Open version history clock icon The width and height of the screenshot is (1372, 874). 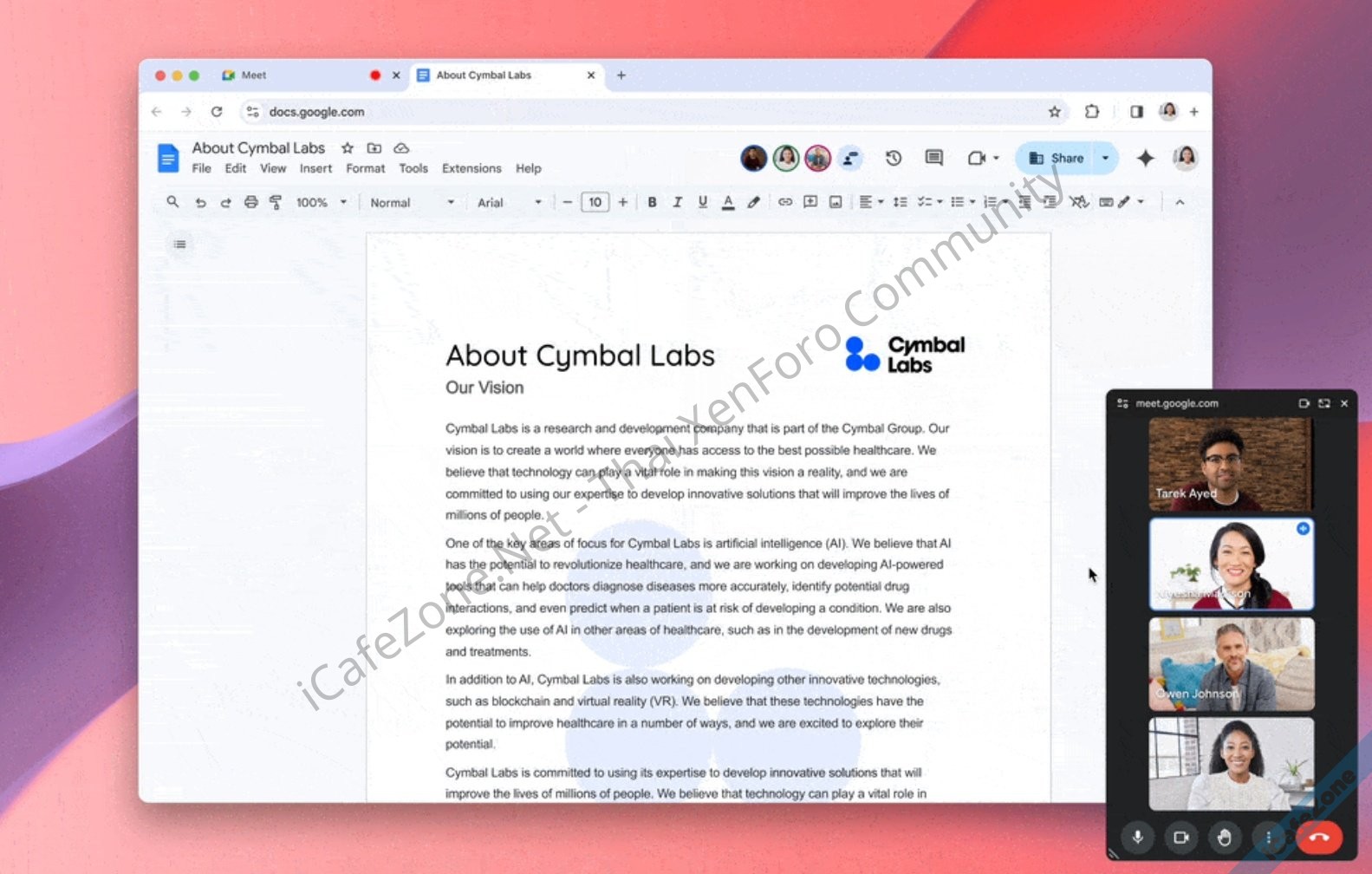893,158
